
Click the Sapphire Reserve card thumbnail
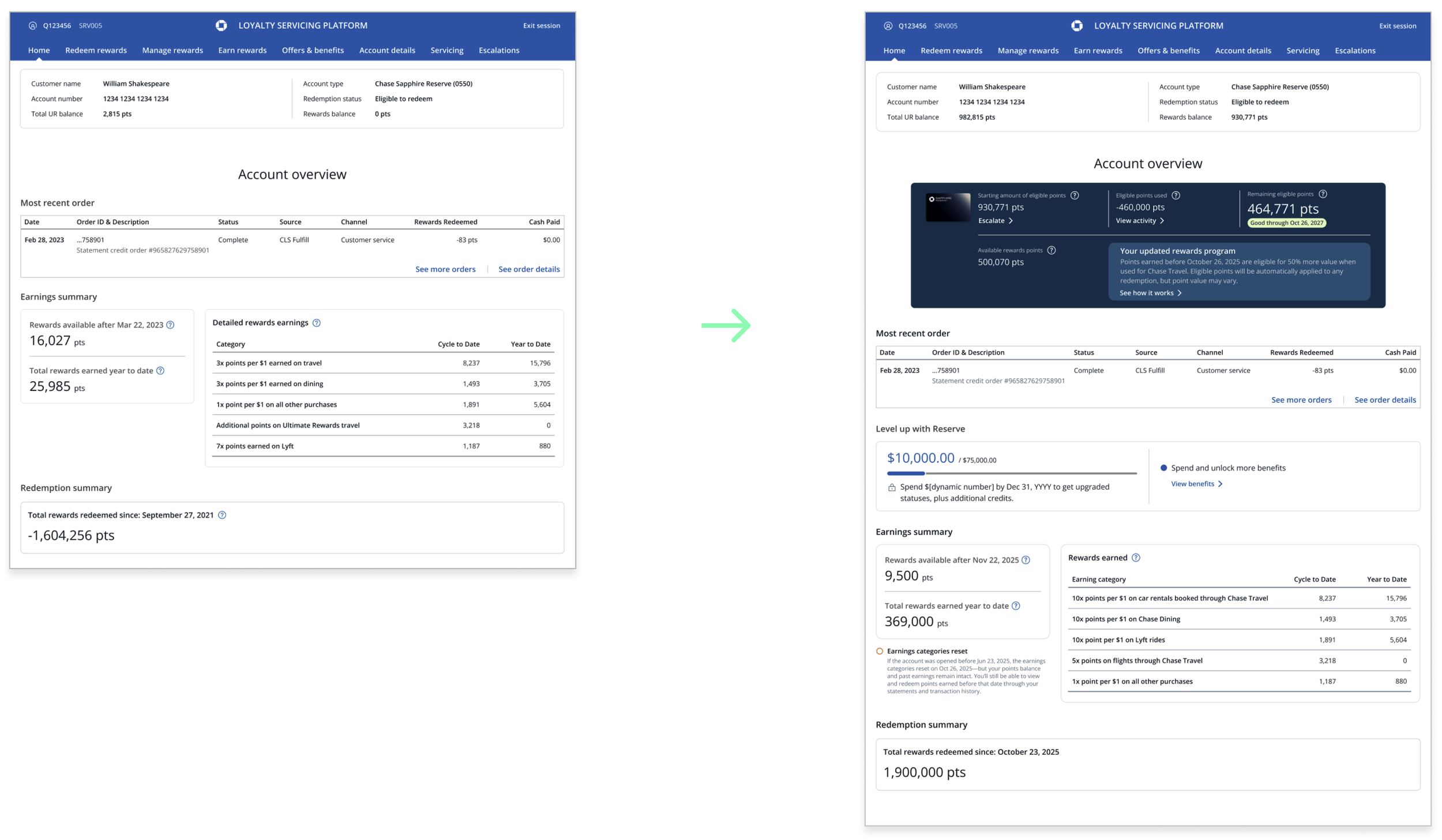948,208
